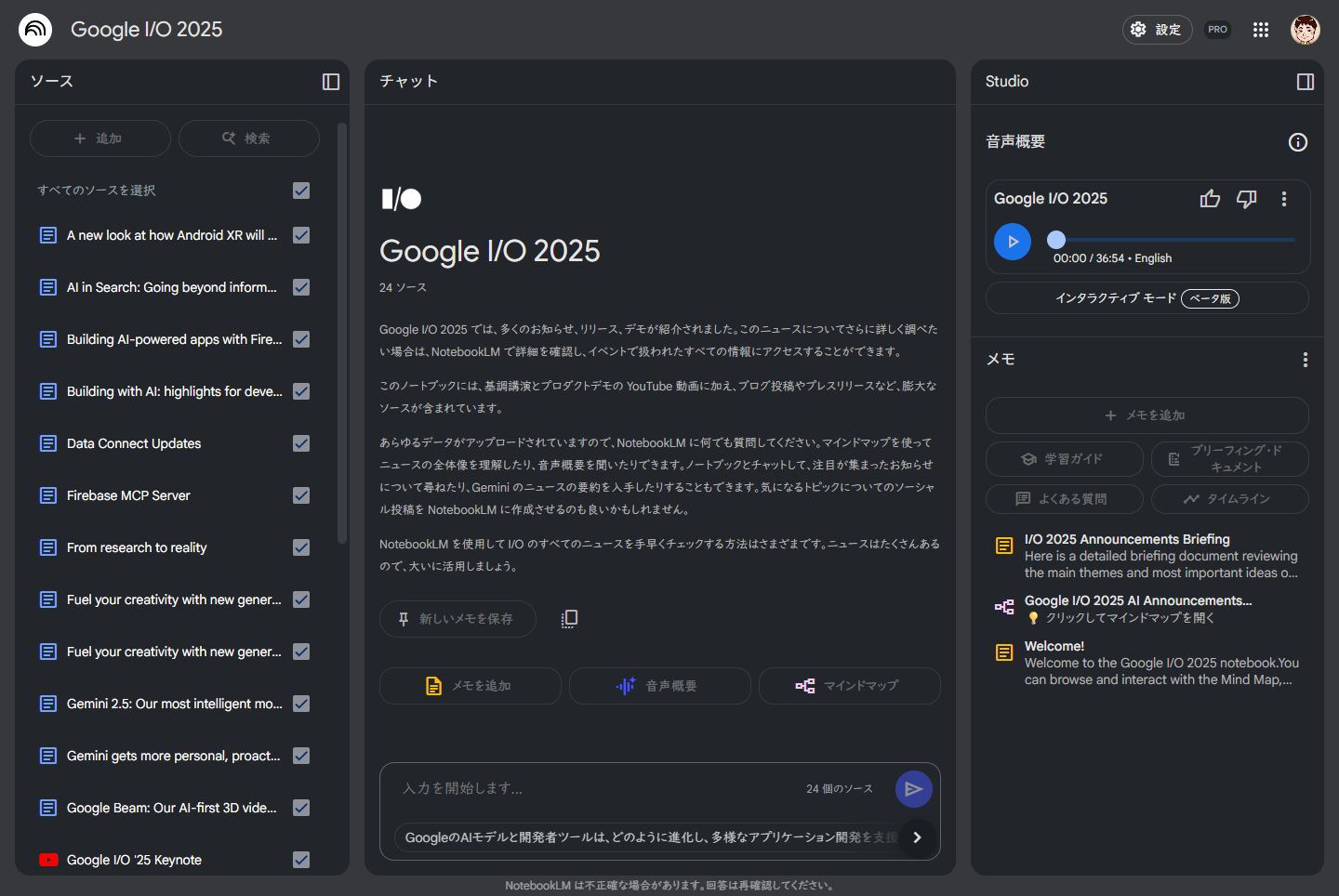Collapse the Studio panel

(1306, 82)
